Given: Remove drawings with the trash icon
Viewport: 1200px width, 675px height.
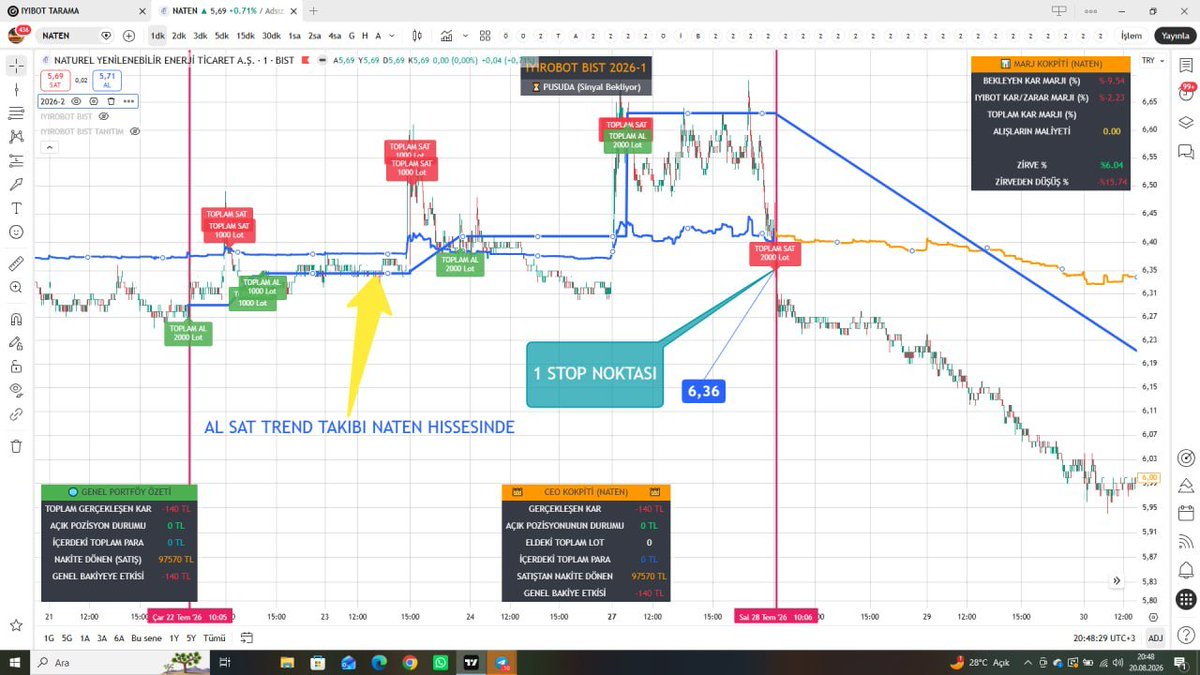Looking at the screenshot, I should pos(16,446).
